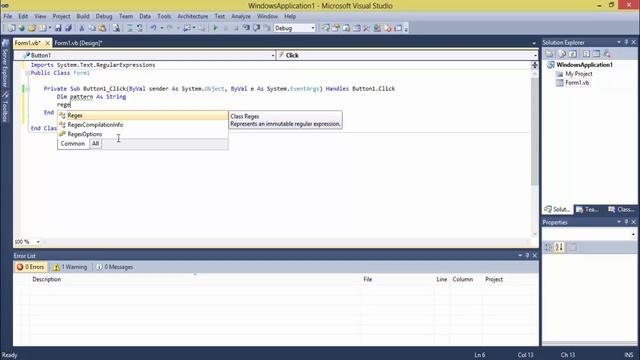Click the Cut toolbar icon
The image size is (640, 360).
pyautogui.click(x=82, y=28)
